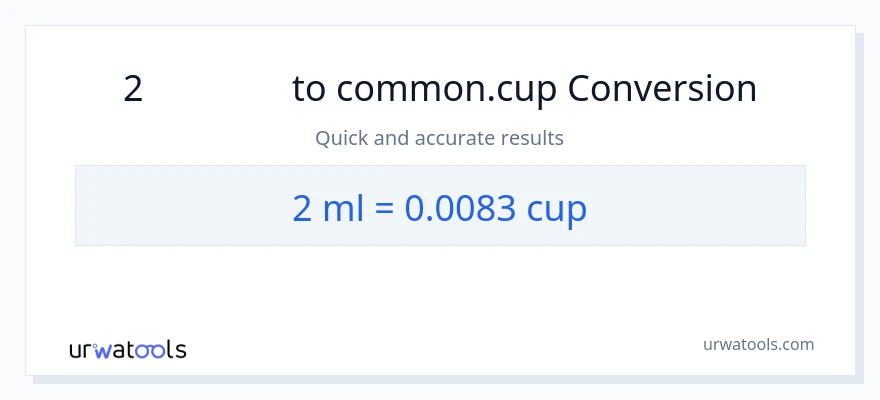Click the word 'results' in the subtitle
The width and height of the screenshot is (880, 400).
point(534,138)
